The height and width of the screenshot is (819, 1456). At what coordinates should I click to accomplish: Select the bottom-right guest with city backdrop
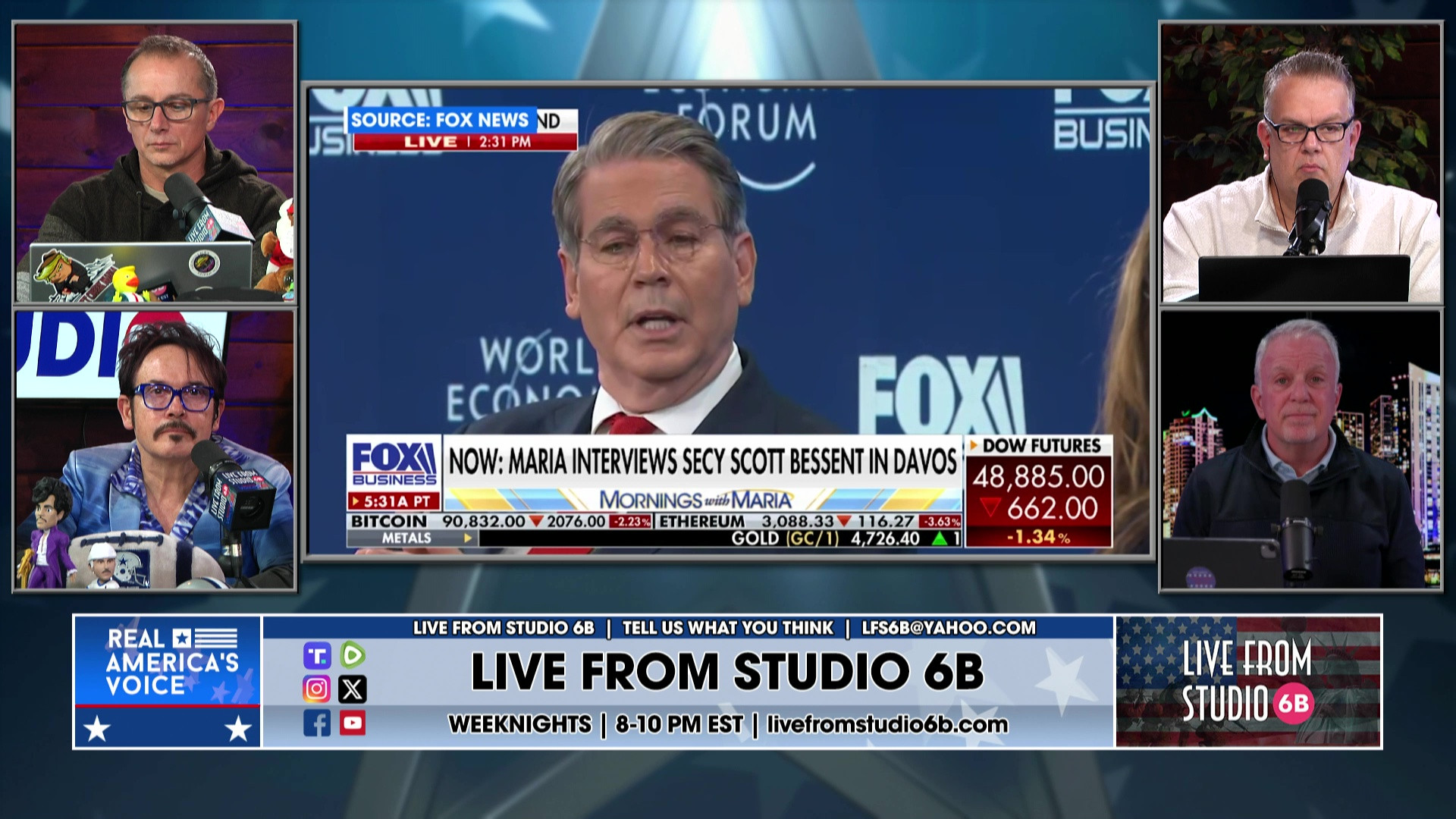coord(1301,450)
